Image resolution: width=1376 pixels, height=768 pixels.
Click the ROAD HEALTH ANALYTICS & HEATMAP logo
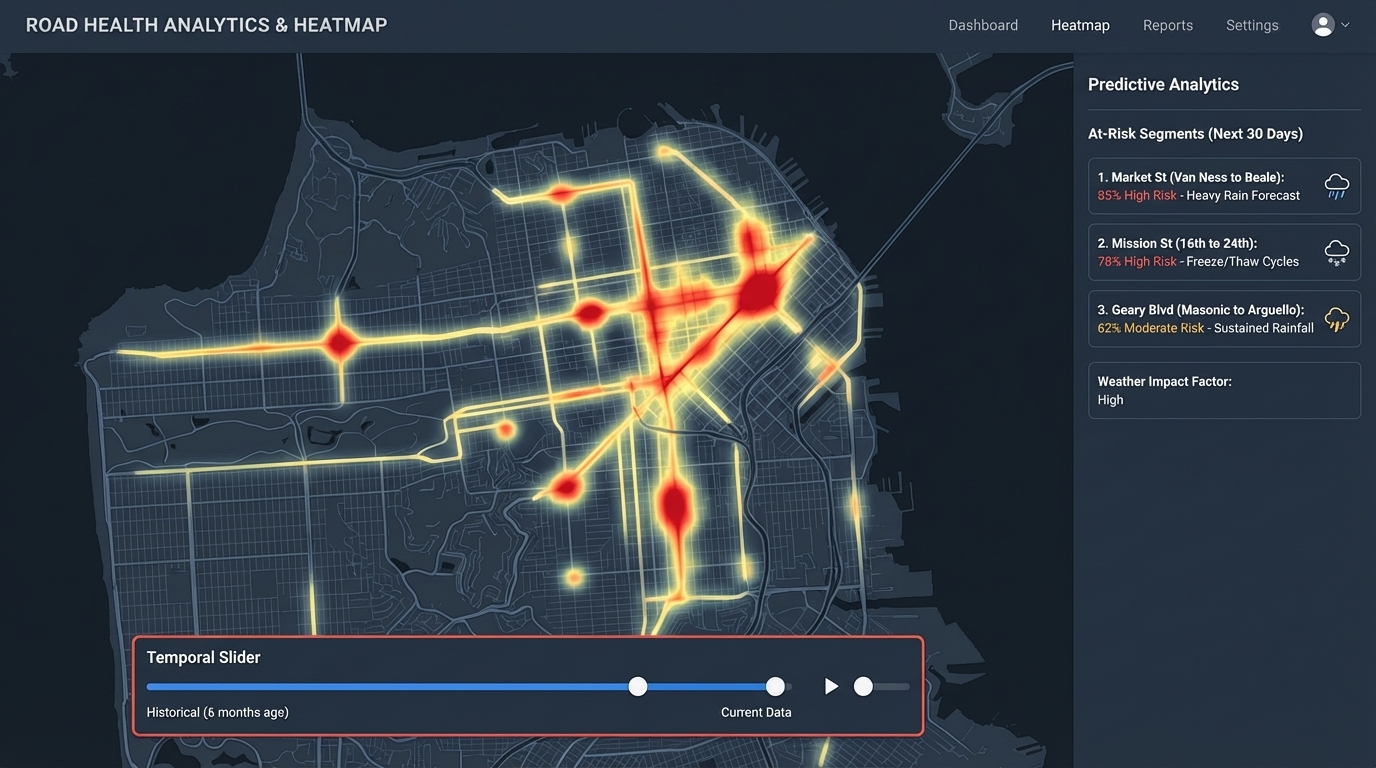206,24
